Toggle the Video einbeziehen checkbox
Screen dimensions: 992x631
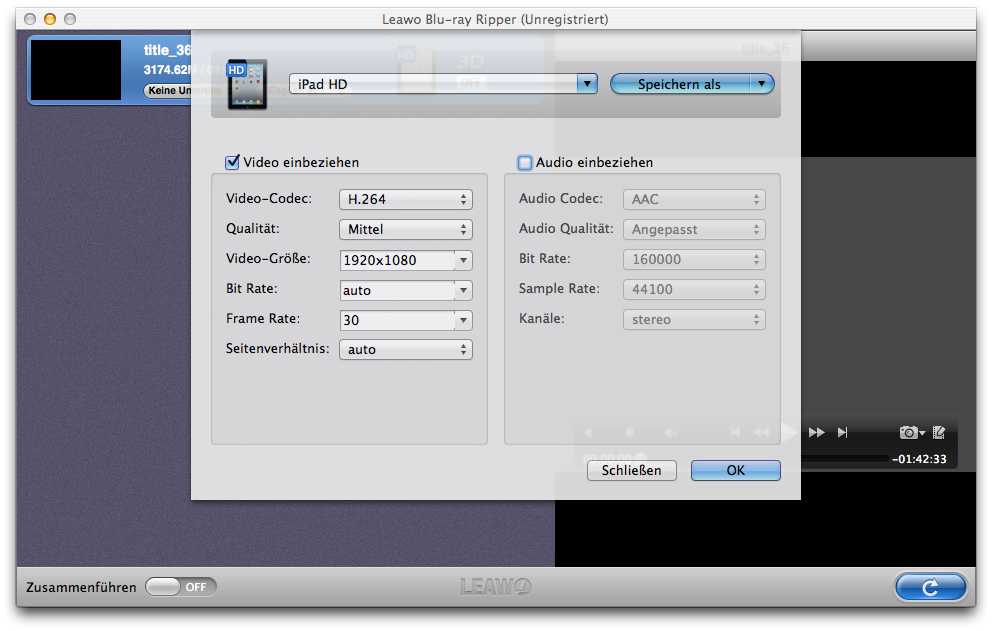click(x=232, y=162)
